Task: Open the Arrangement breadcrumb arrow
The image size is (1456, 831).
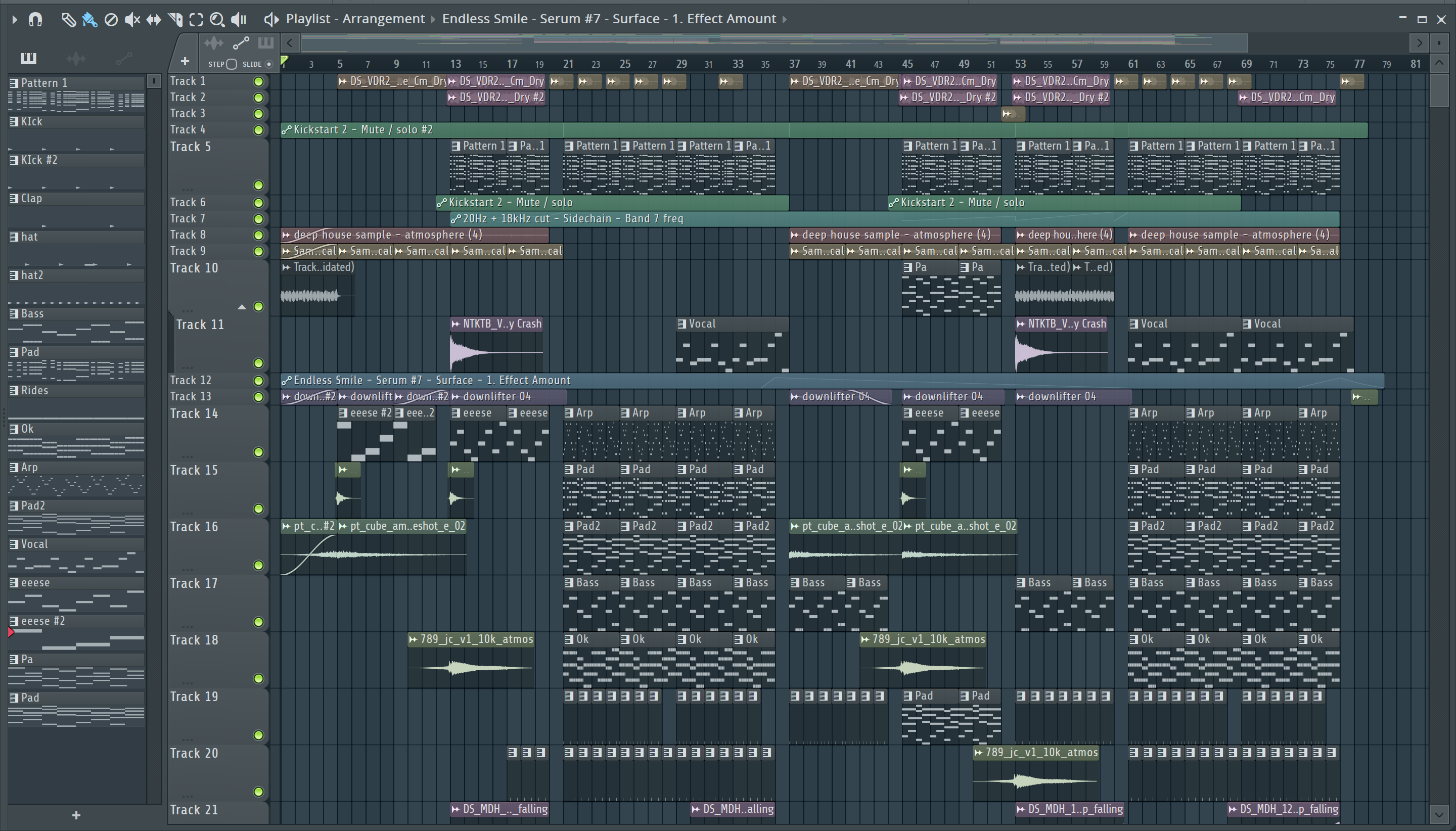Action: point(433,19)
